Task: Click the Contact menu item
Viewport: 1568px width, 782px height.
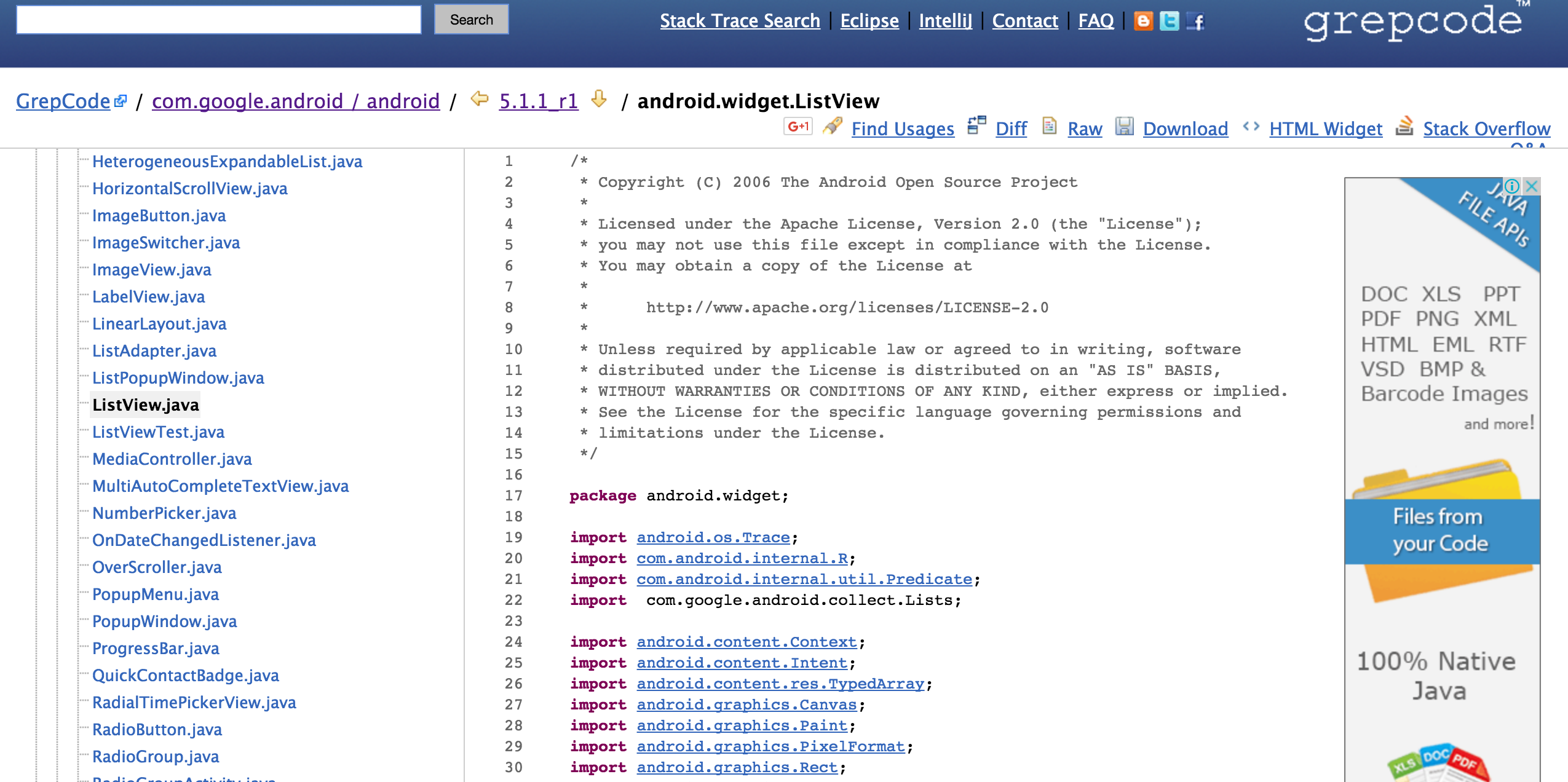Action: (1024, 19)
